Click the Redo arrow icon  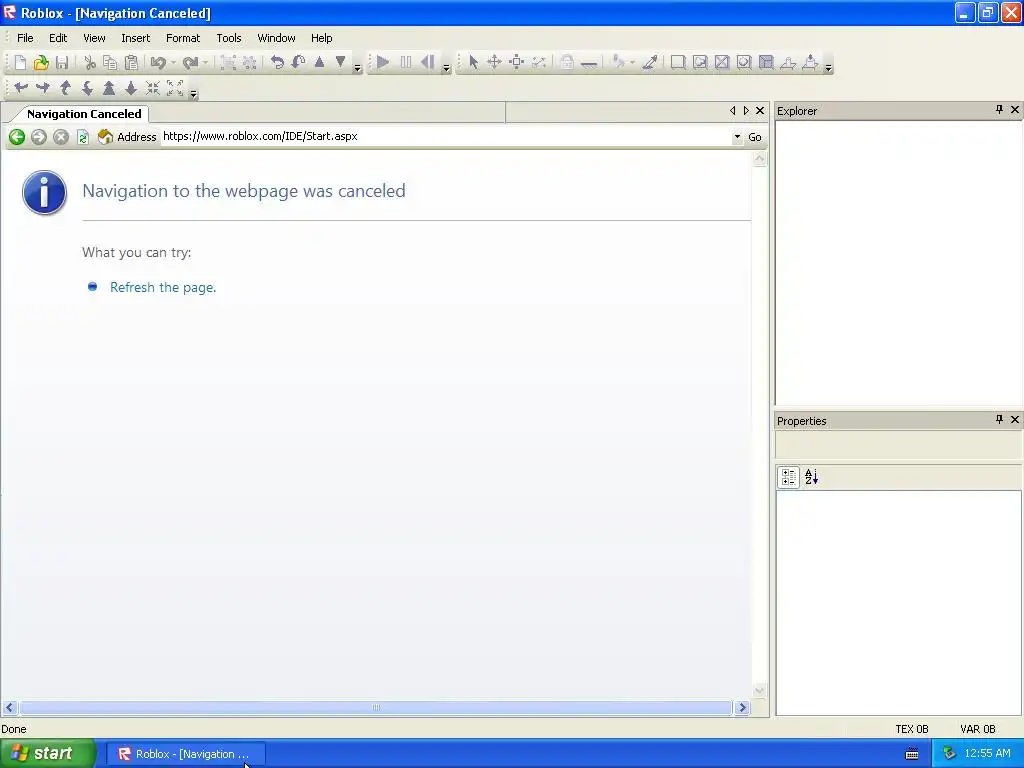click(x=190, y=63)
